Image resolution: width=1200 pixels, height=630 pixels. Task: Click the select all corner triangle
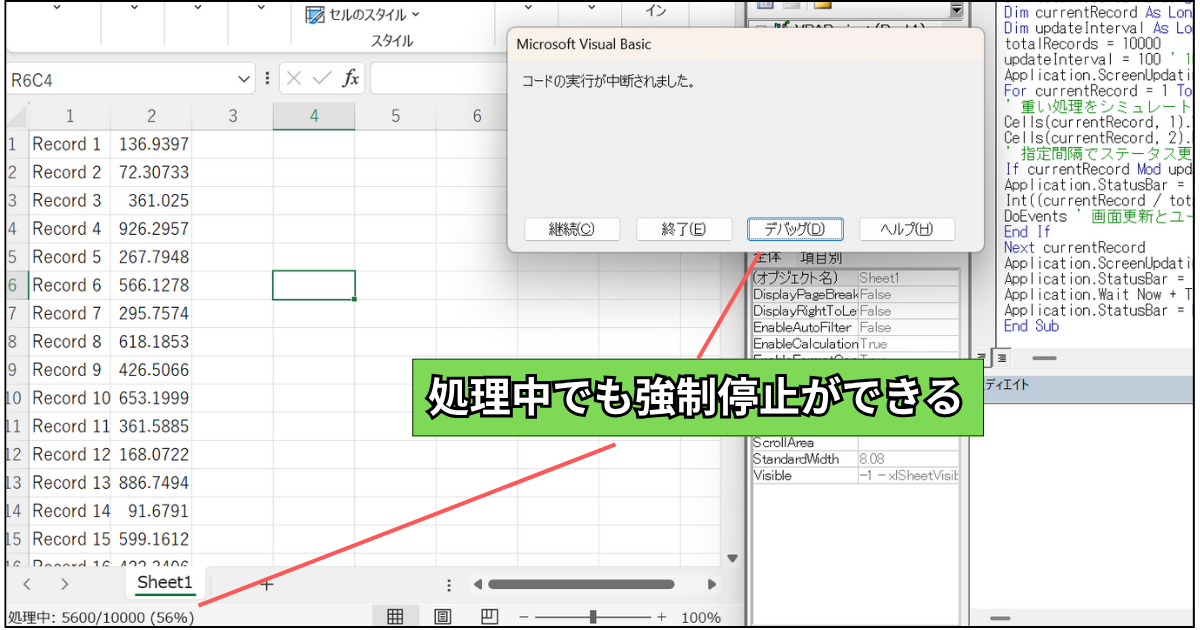(x=17, y=116)
